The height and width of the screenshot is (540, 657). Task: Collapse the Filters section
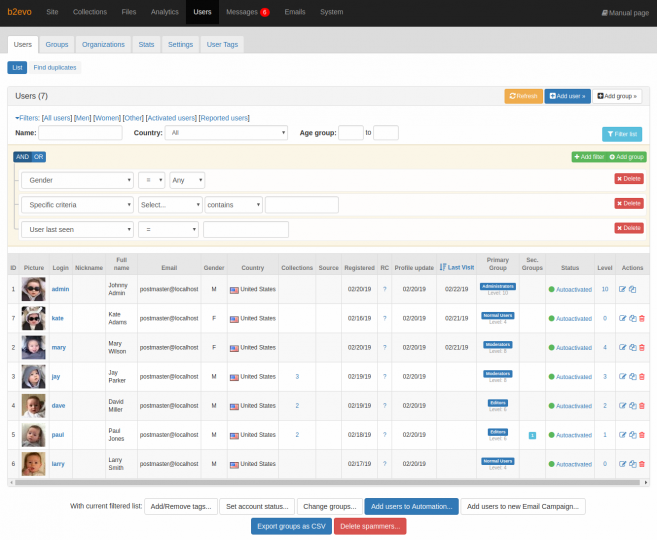[28, 118]
